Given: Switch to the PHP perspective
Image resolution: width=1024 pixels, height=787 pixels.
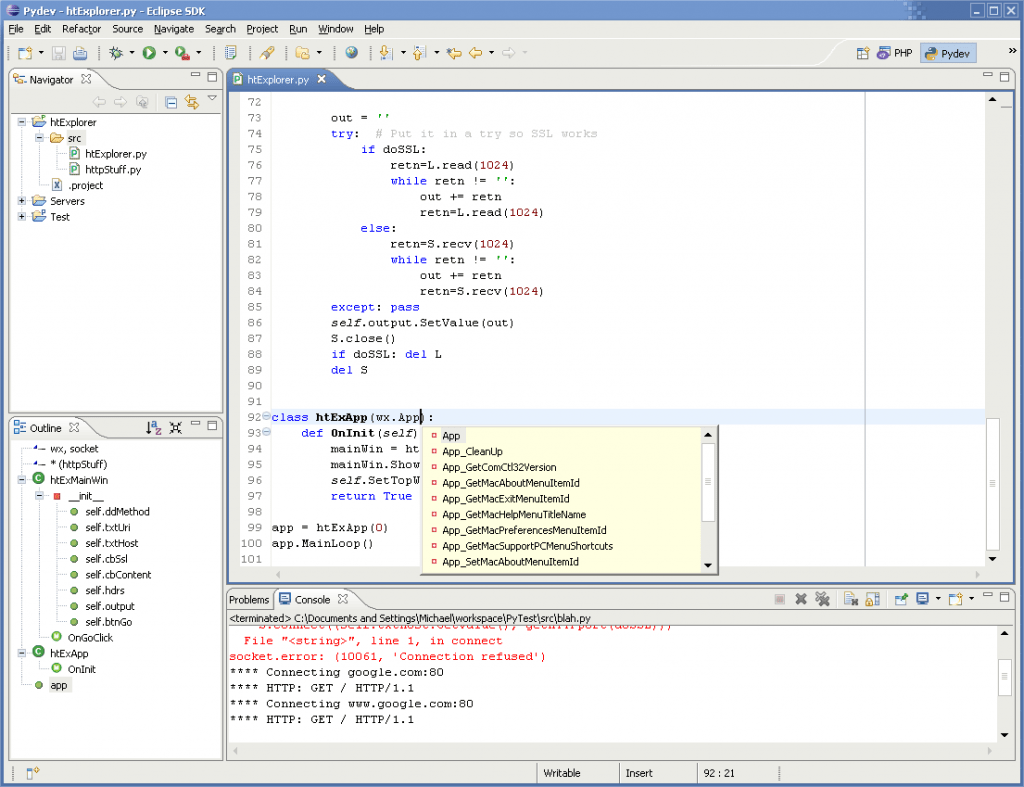Looking at the screenshot, I should click(895, 54).
